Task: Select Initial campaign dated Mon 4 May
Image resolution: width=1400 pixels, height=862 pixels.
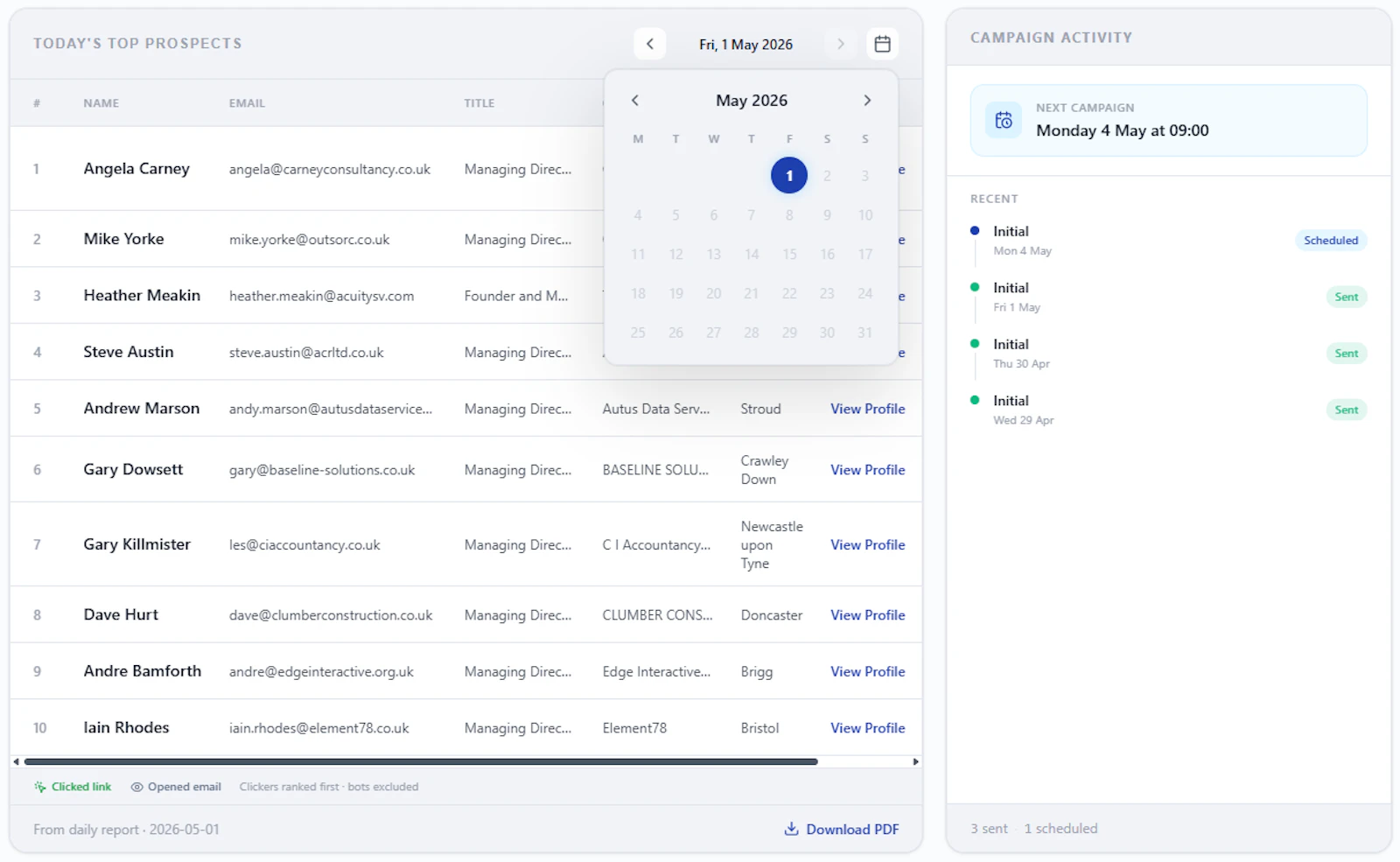Action: (1169, 241)
